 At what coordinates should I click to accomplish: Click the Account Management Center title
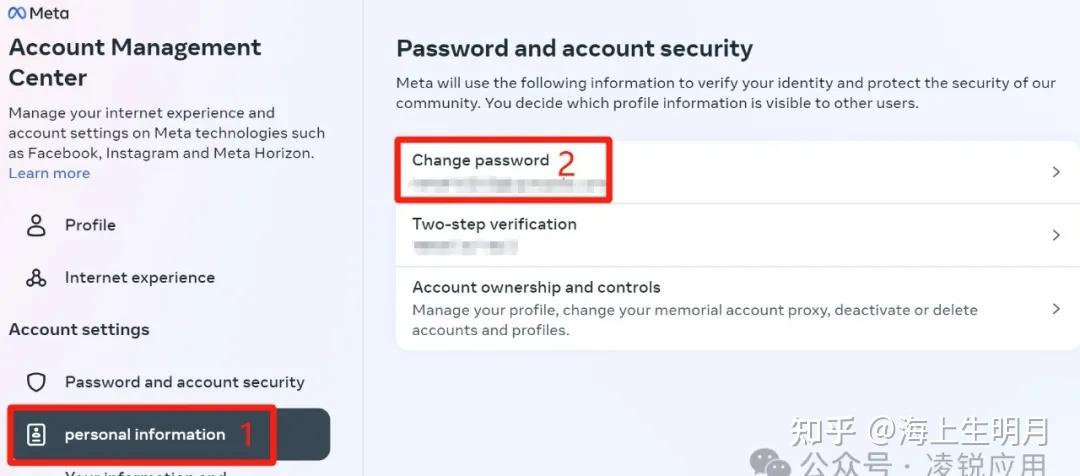(x=135, y=62)
